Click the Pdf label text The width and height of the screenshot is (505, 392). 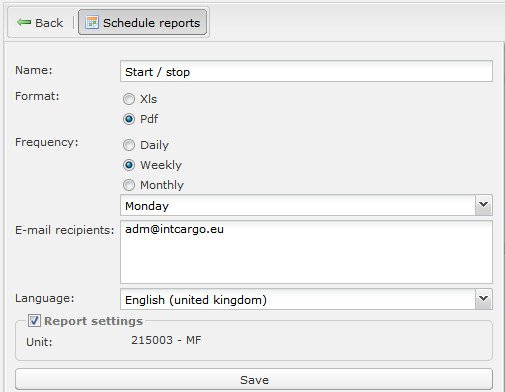(149, 119)
